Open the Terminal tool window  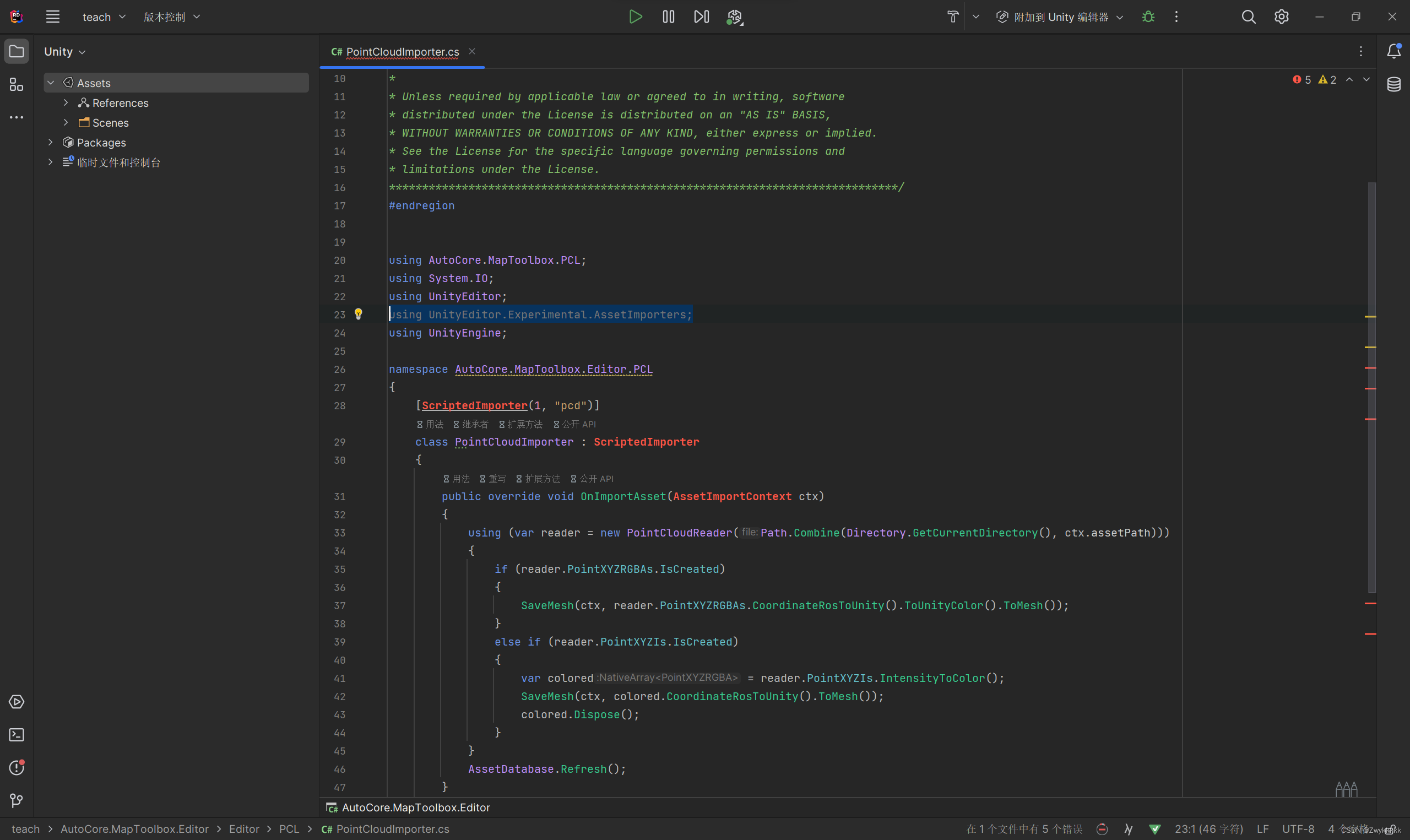click(x=17, y=735)
